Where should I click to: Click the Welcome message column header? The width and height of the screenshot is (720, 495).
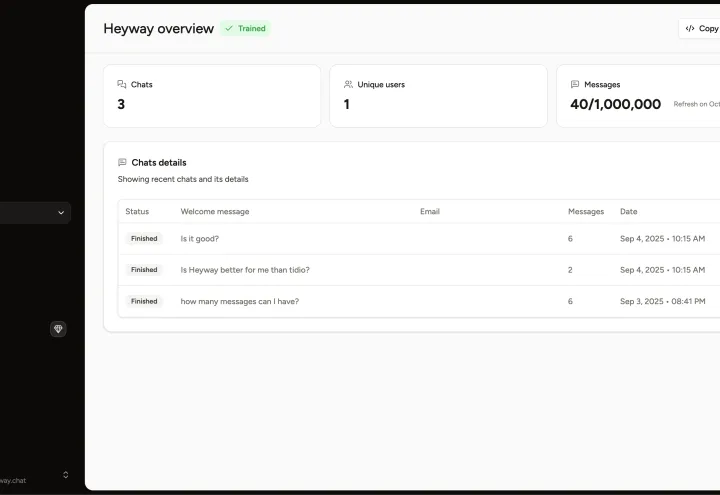point(215,211)
